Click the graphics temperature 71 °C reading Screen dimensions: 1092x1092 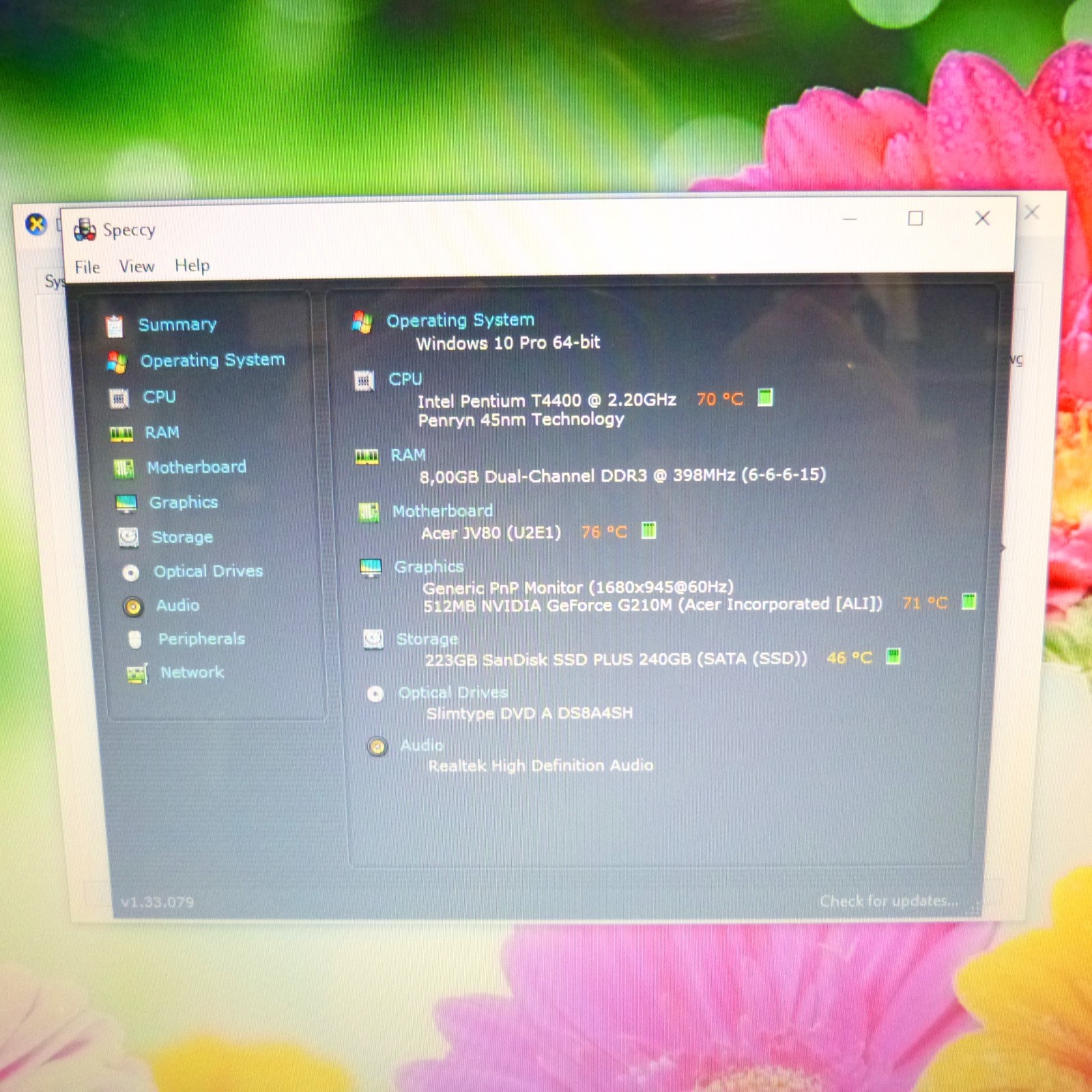pos(925,603)
